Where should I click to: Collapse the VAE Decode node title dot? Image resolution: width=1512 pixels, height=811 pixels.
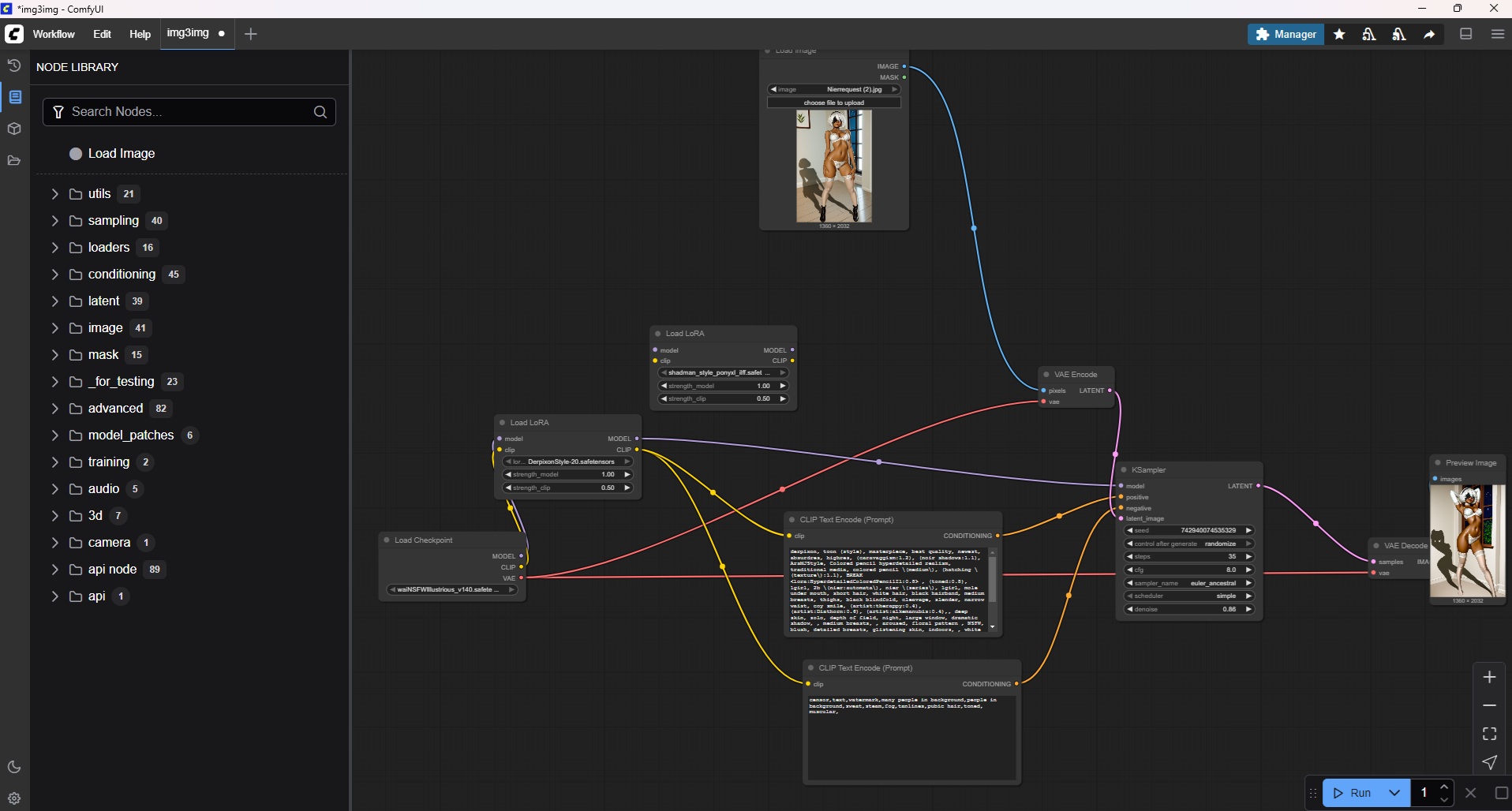pyautogui.click(x=1376, y=546)
